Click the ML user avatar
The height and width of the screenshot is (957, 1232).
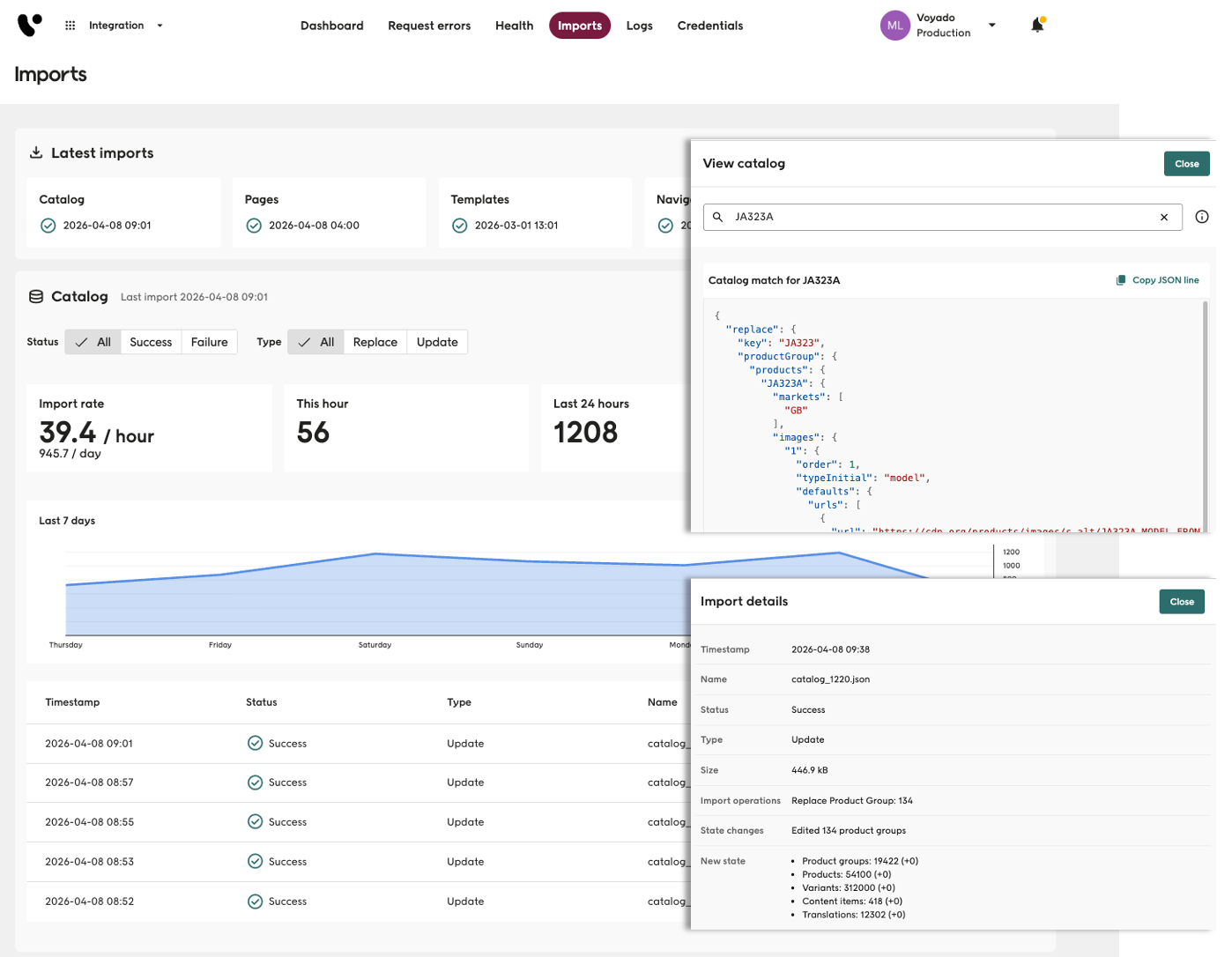(894, 26)
